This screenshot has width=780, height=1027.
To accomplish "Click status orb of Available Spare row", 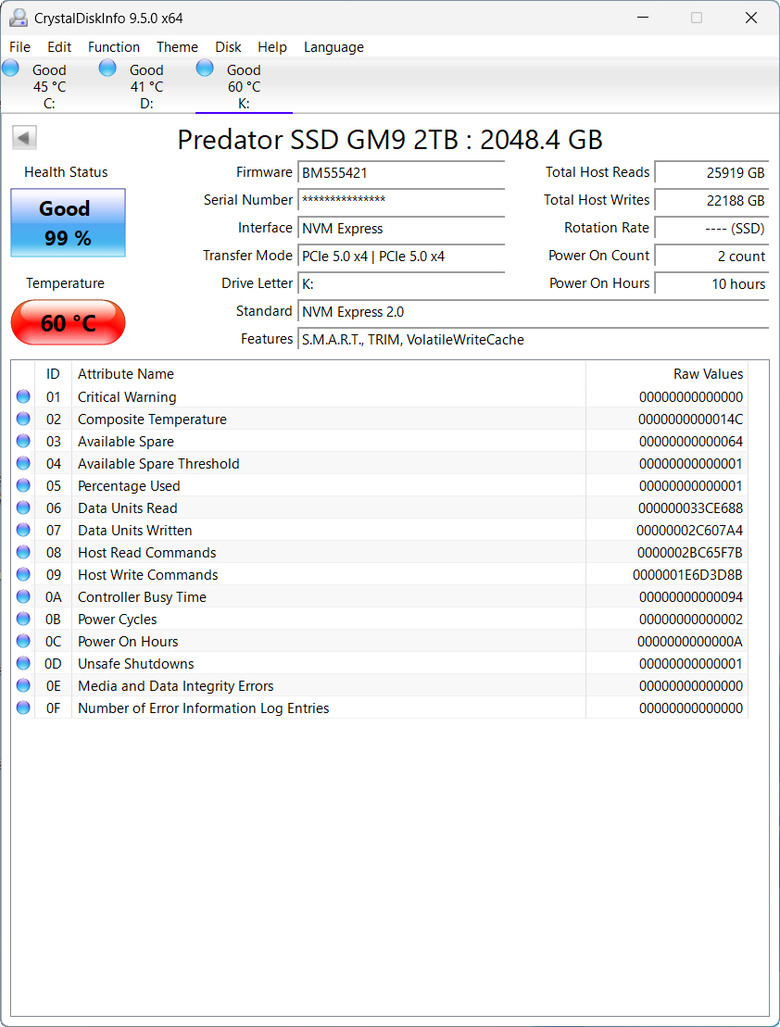I will click(x=23, y=441).
